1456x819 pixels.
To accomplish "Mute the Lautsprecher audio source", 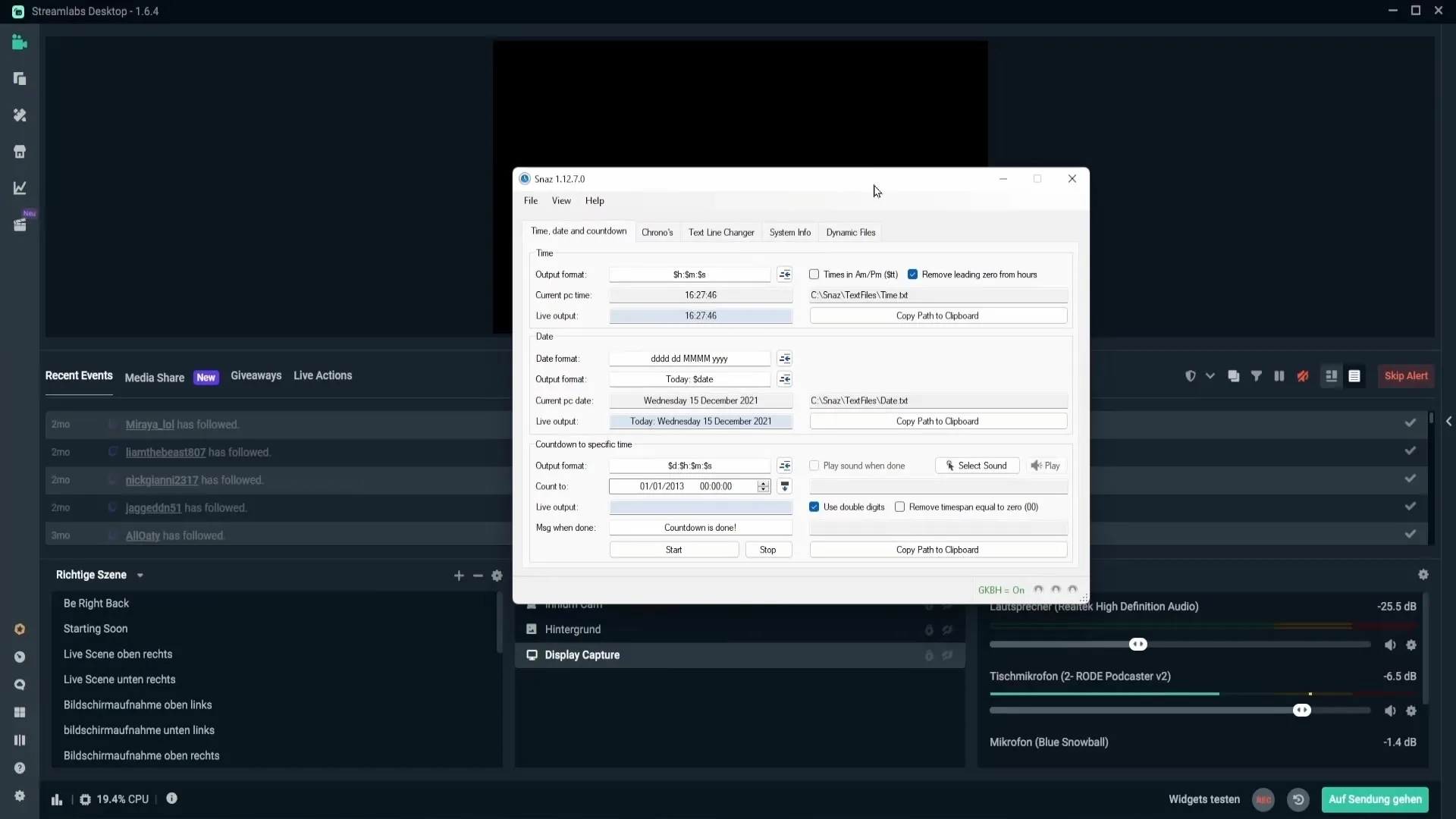I will 1390,645.
